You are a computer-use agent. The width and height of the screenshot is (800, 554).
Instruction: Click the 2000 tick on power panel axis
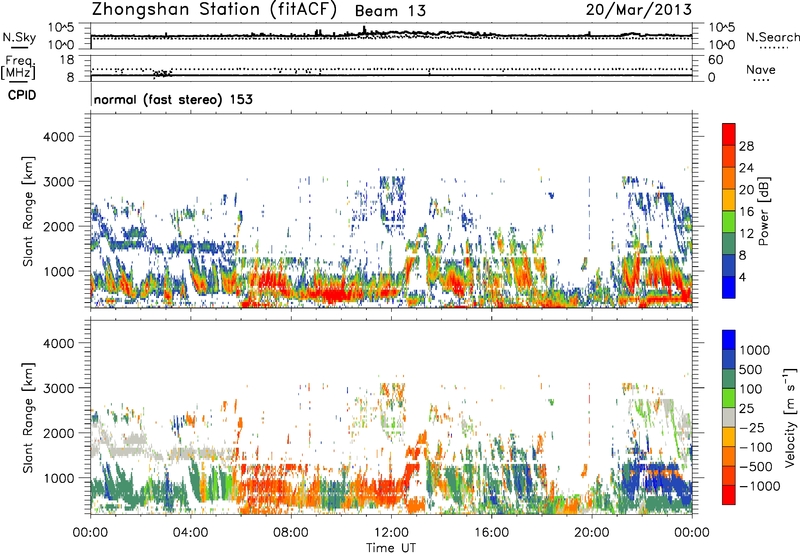58,226
